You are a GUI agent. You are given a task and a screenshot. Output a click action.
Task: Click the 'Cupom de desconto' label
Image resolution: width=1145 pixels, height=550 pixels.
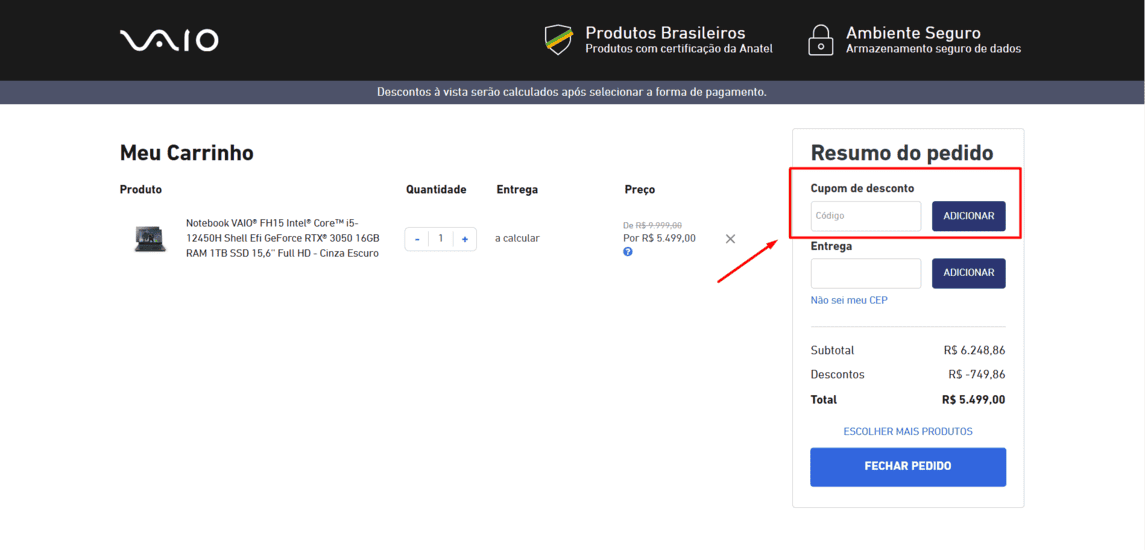point(862,188)
